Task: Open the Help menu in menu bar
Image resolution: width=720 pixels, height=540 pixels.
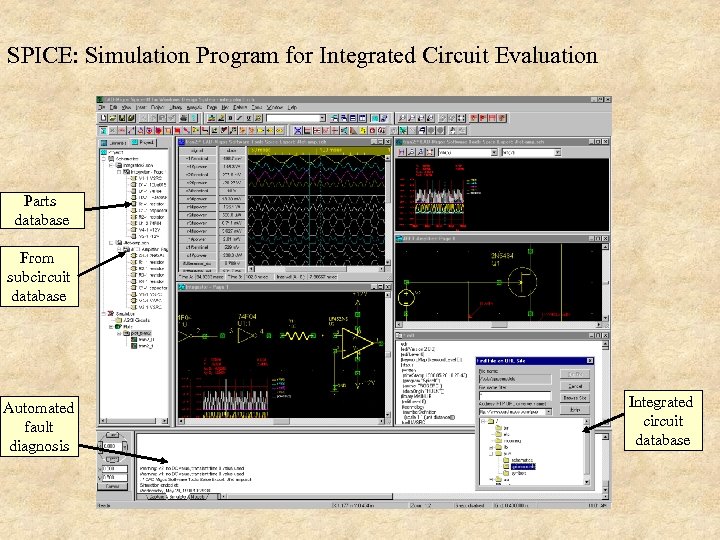Action: point(292,107)
